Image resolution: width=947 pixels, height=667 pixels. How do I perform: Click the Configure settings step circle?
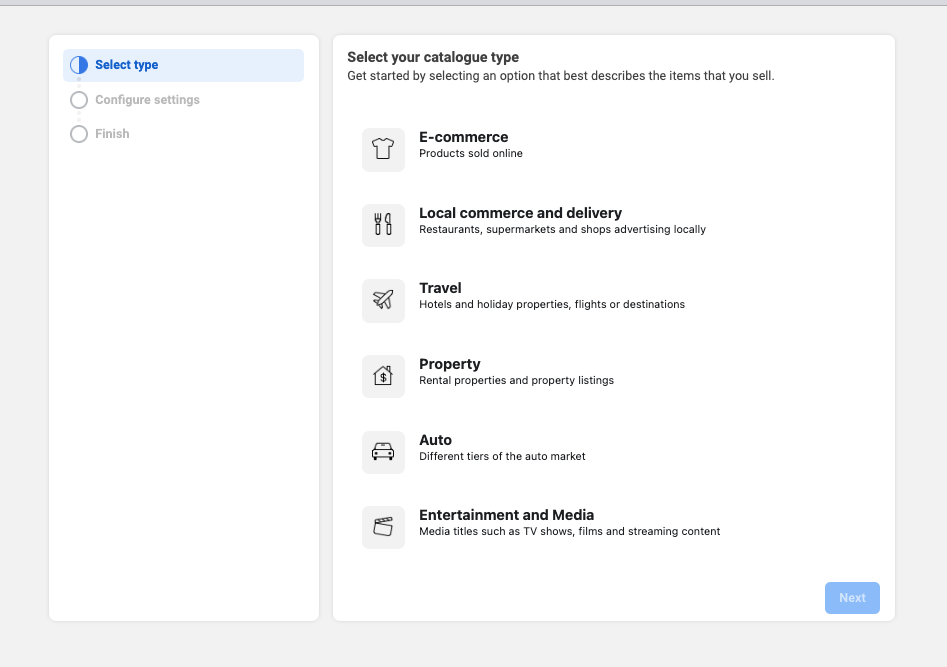[79, 100]
